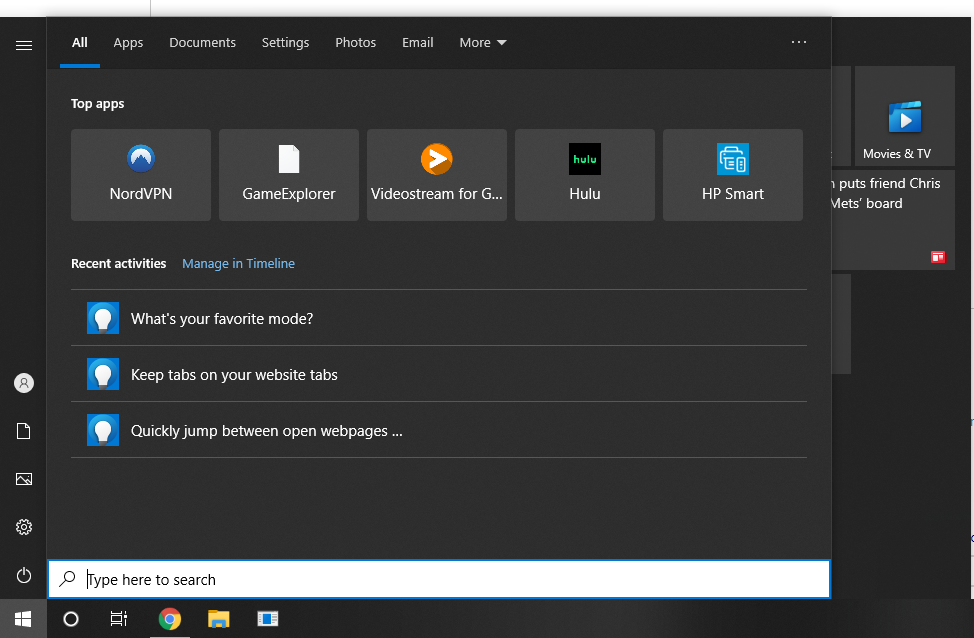974x638 pixels.
Task: Open account settings from the sidebar
Action: 23,383
